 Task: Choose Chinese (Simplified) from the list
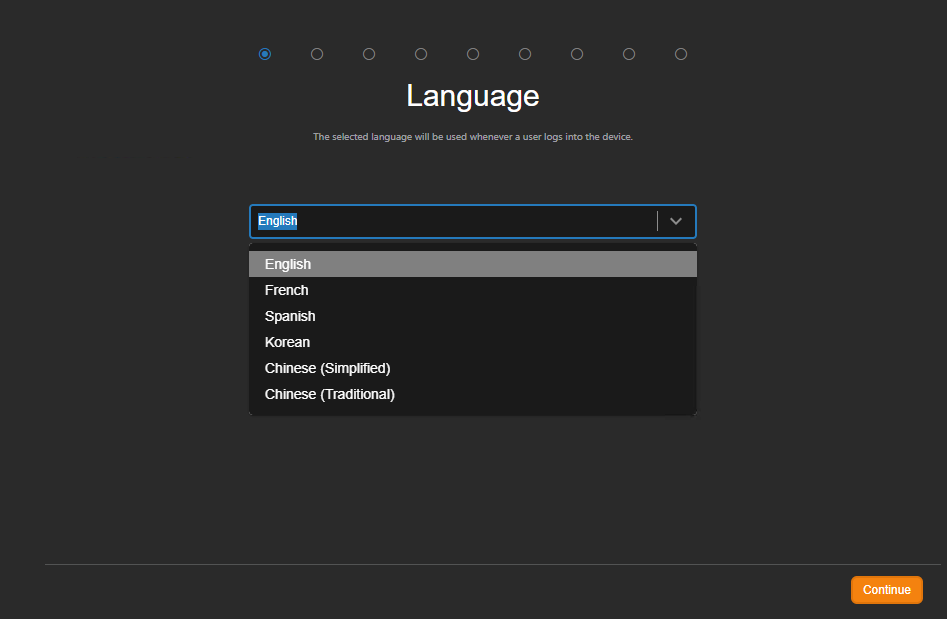[x=473, y=368]
